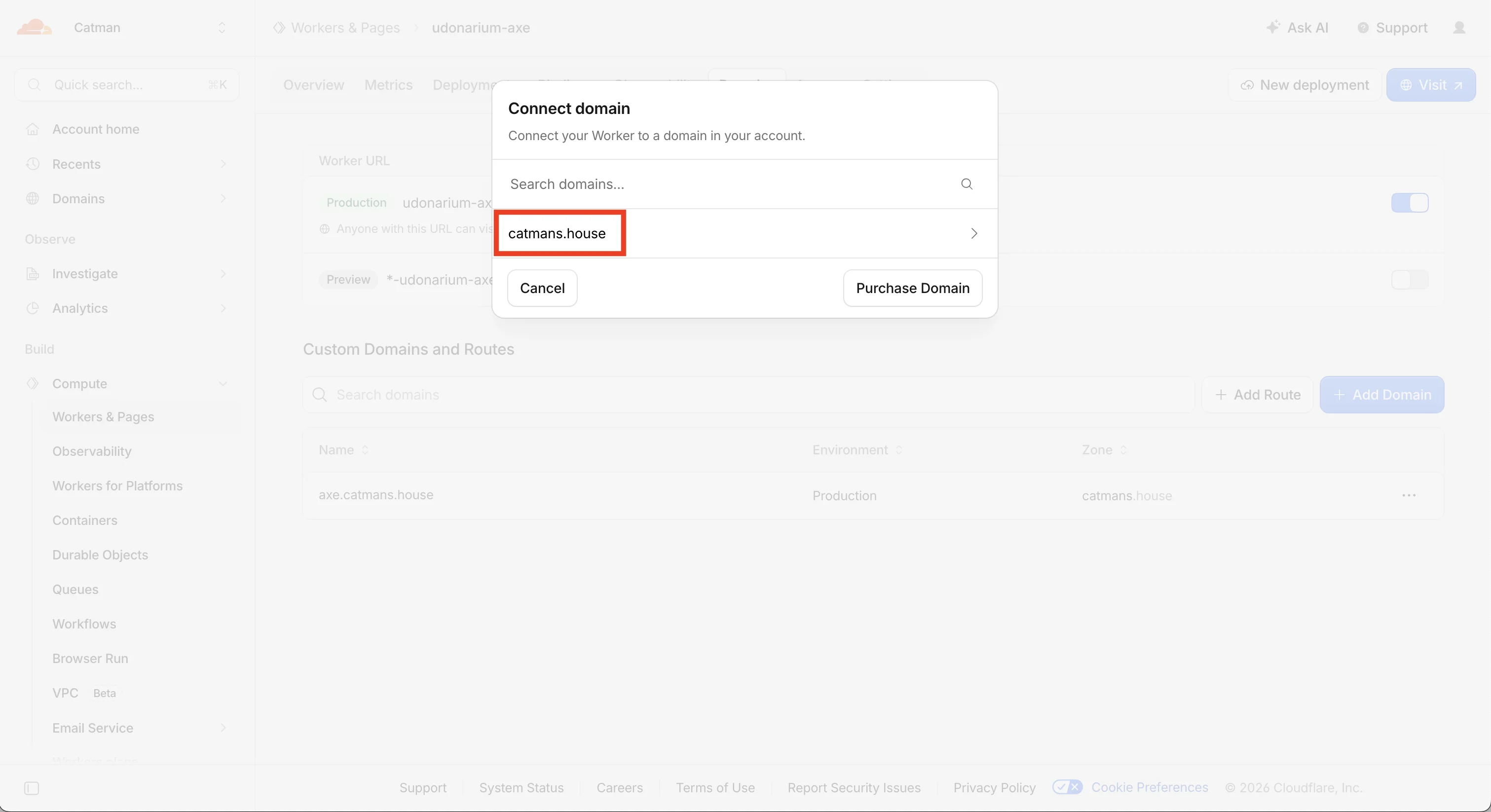Click the Workers & Pages breadcrumb
Screen dimensions: 1491x812
coord(345,28)
